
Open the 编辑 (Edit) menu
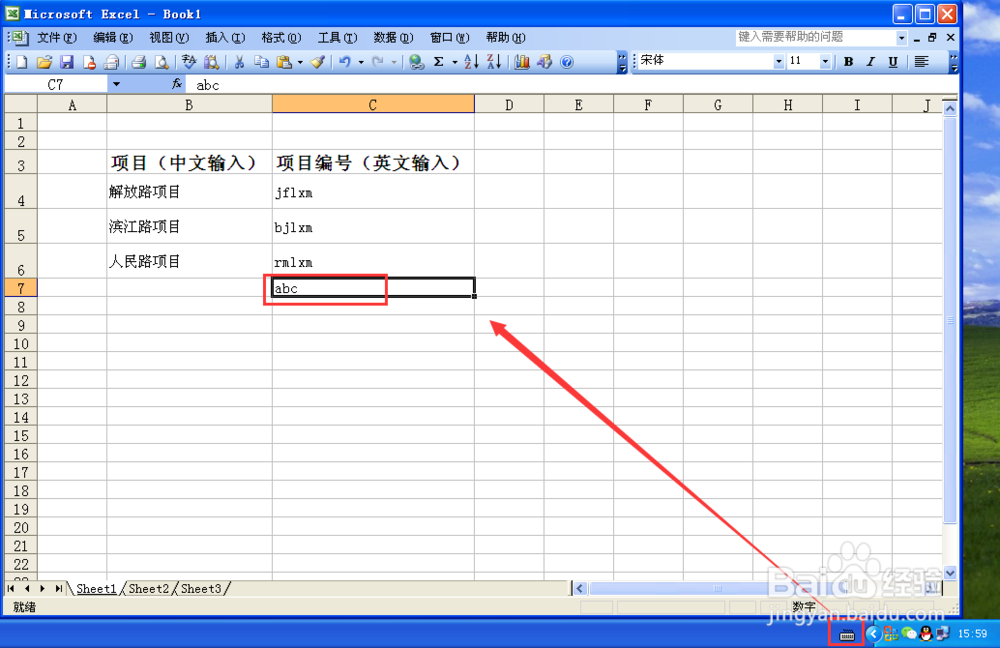click(113, 38)
